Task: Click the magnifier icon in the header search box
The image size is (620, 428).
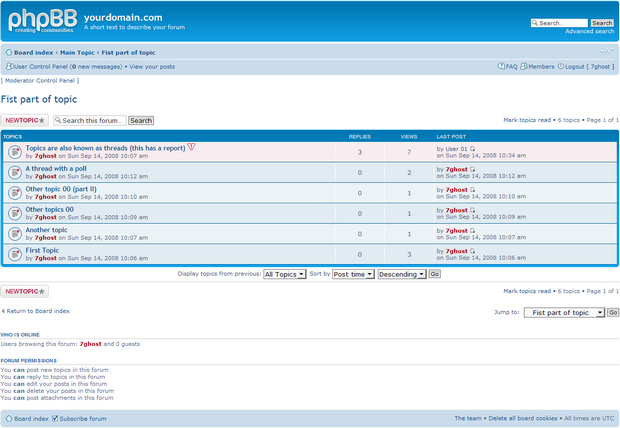Action: [x=535, y=23]
